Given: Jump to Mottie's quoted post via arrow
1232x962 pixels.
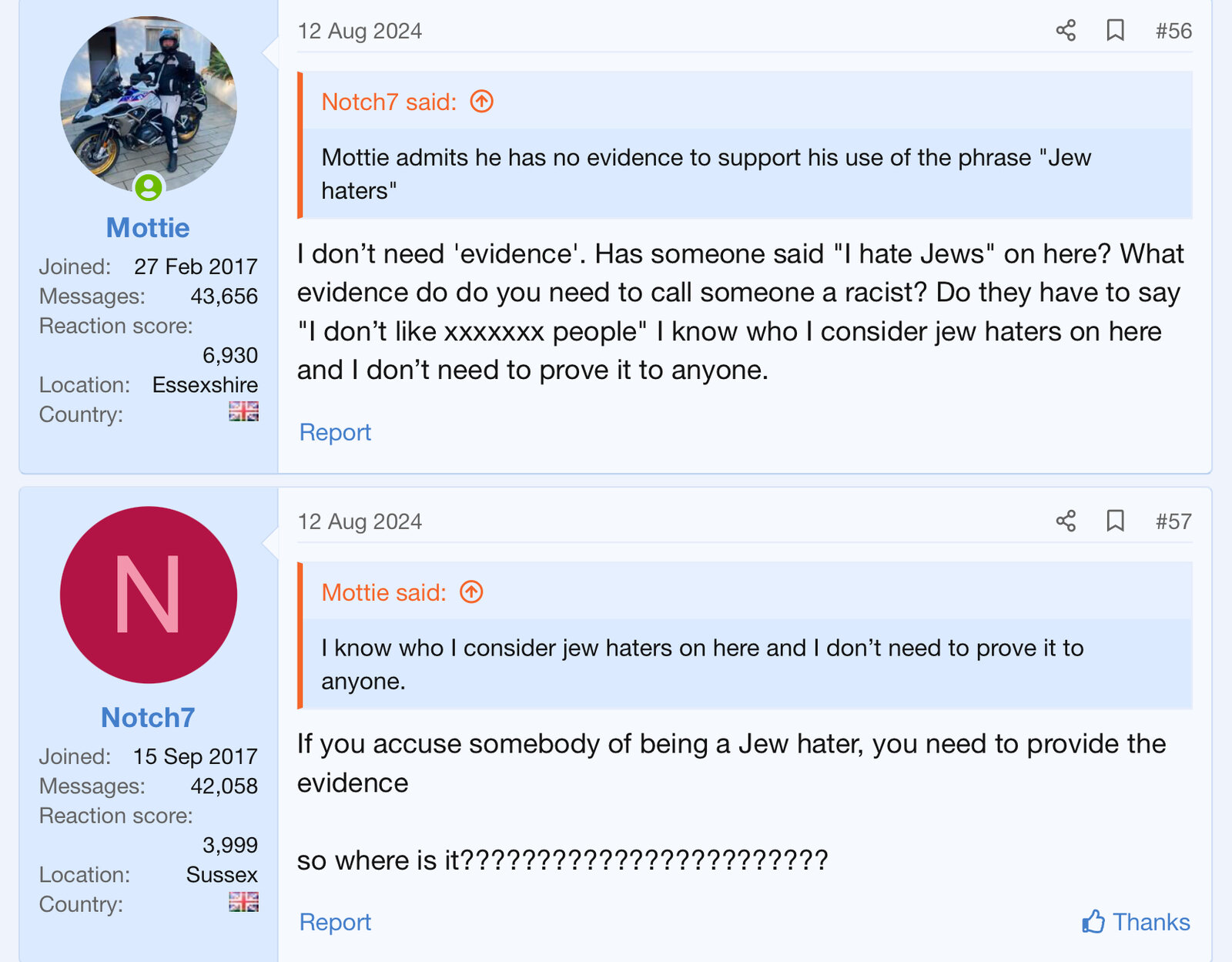Looking at the screenshot, I should pyautogui.click(x=471, y=592).
